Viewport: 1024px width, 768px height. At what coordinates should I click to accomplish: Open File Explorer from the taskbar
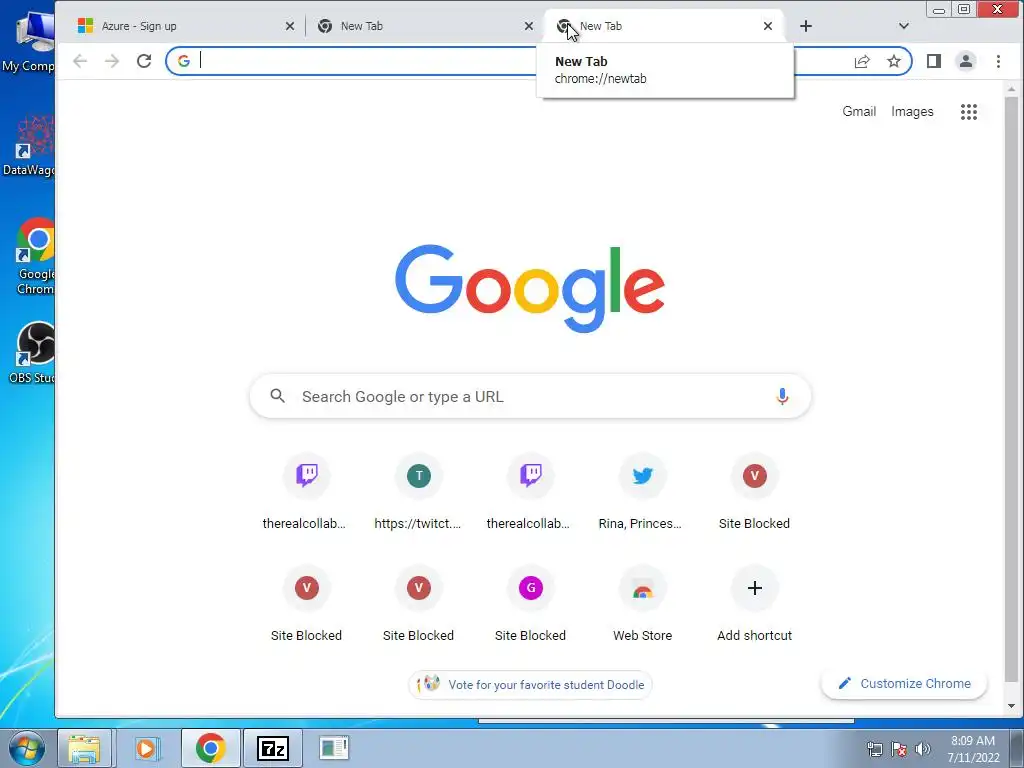coord(84,748)
